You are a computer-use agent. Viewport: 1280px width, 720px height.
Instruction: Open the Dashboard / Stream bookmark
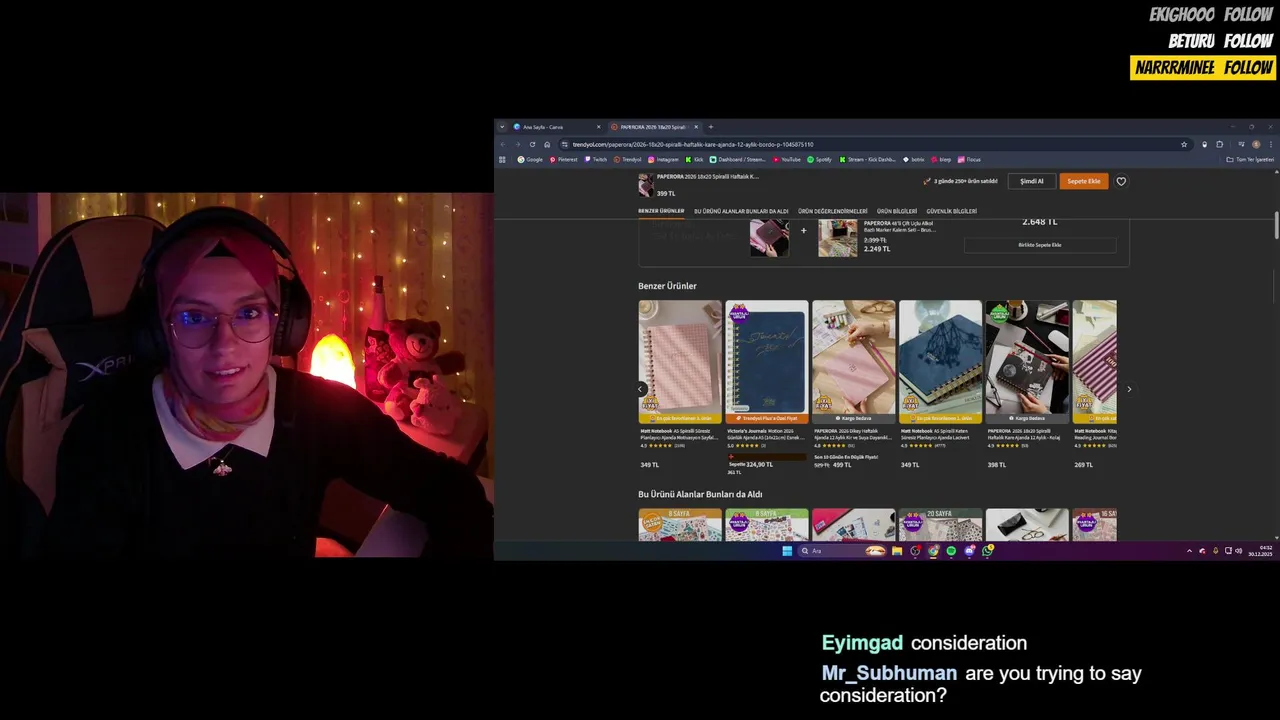[738, 159]
